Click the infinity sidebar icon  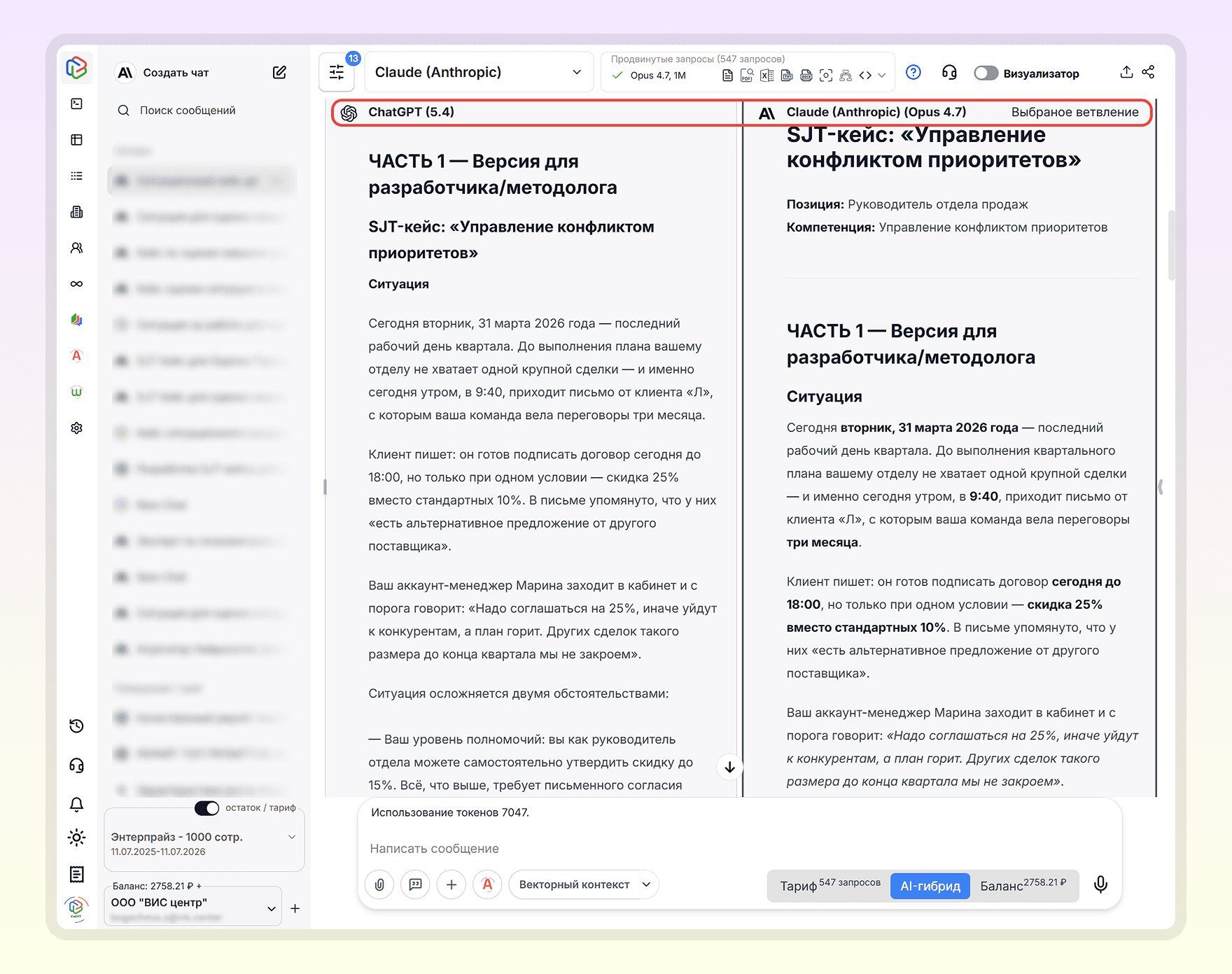[x=77, y=283]
